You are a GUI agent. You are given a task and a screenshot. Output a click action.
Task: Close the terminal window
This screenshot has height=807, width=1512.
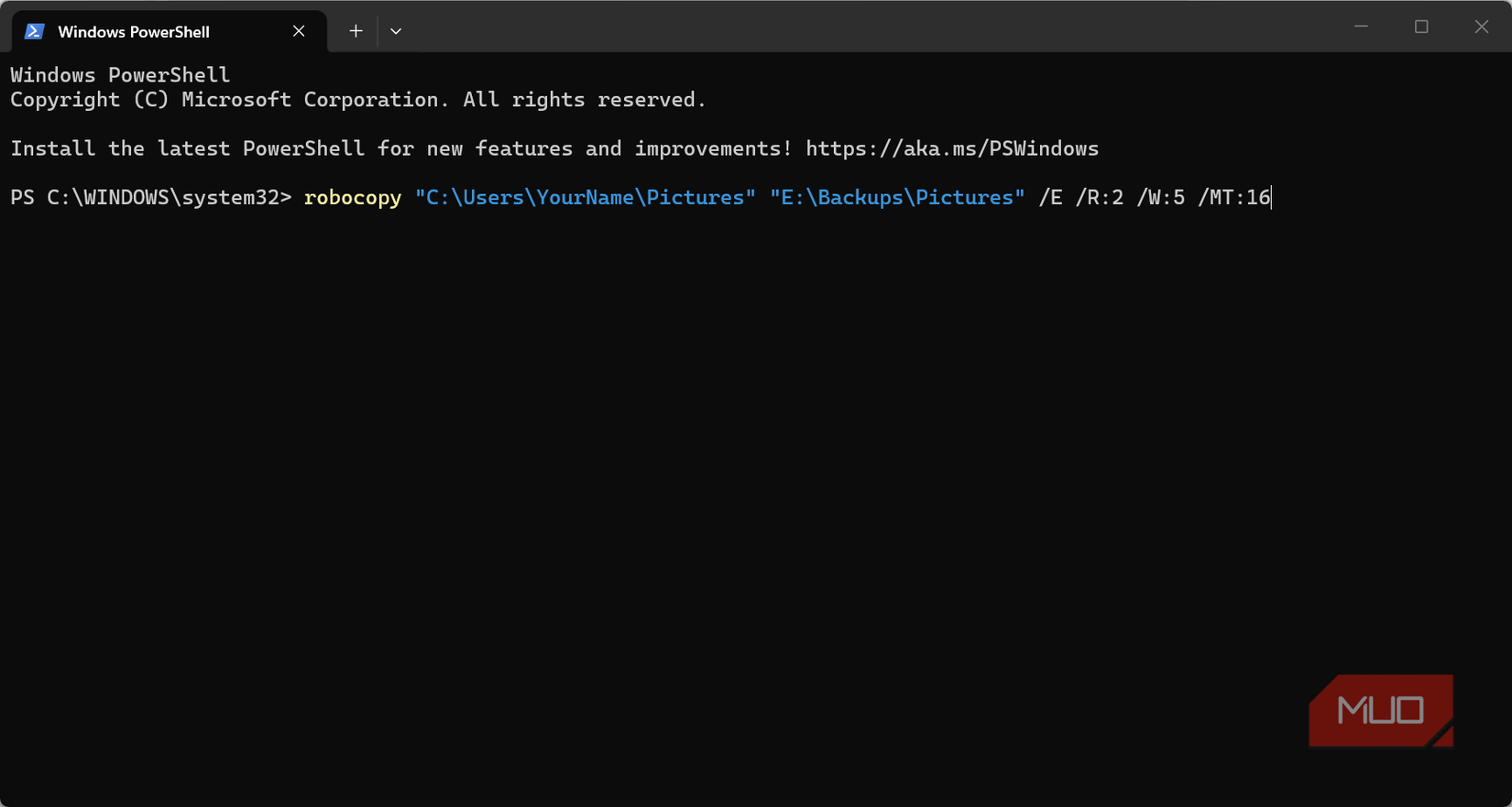(1482, 27)
